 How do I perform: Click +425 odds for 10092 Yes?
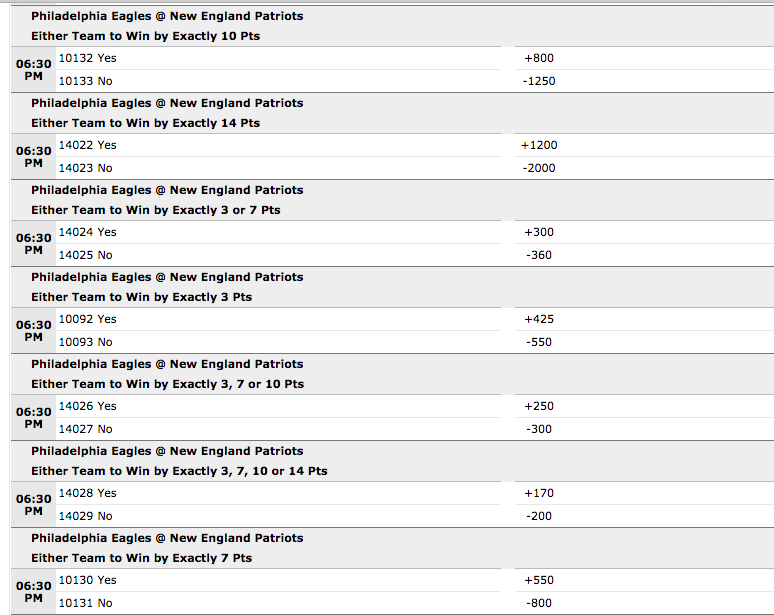539,319
